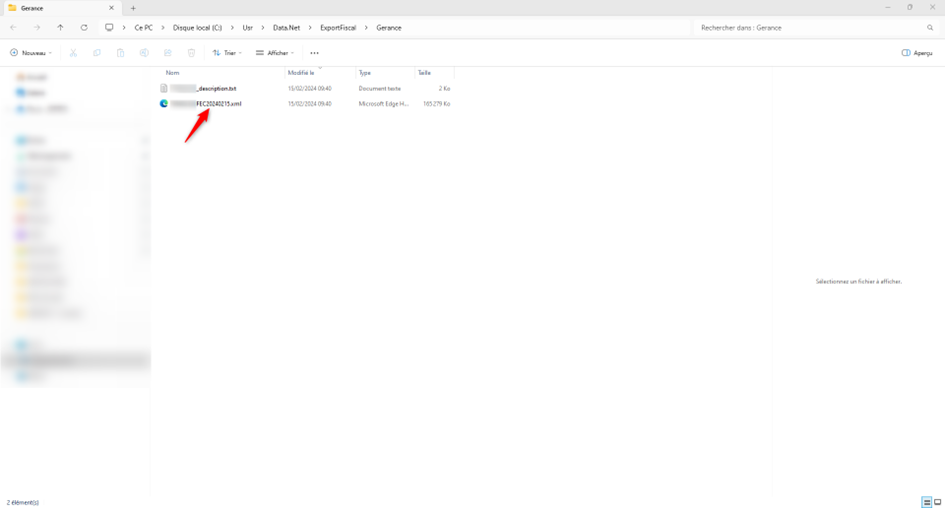Open the Afficher view dropdown

[275, 53]
